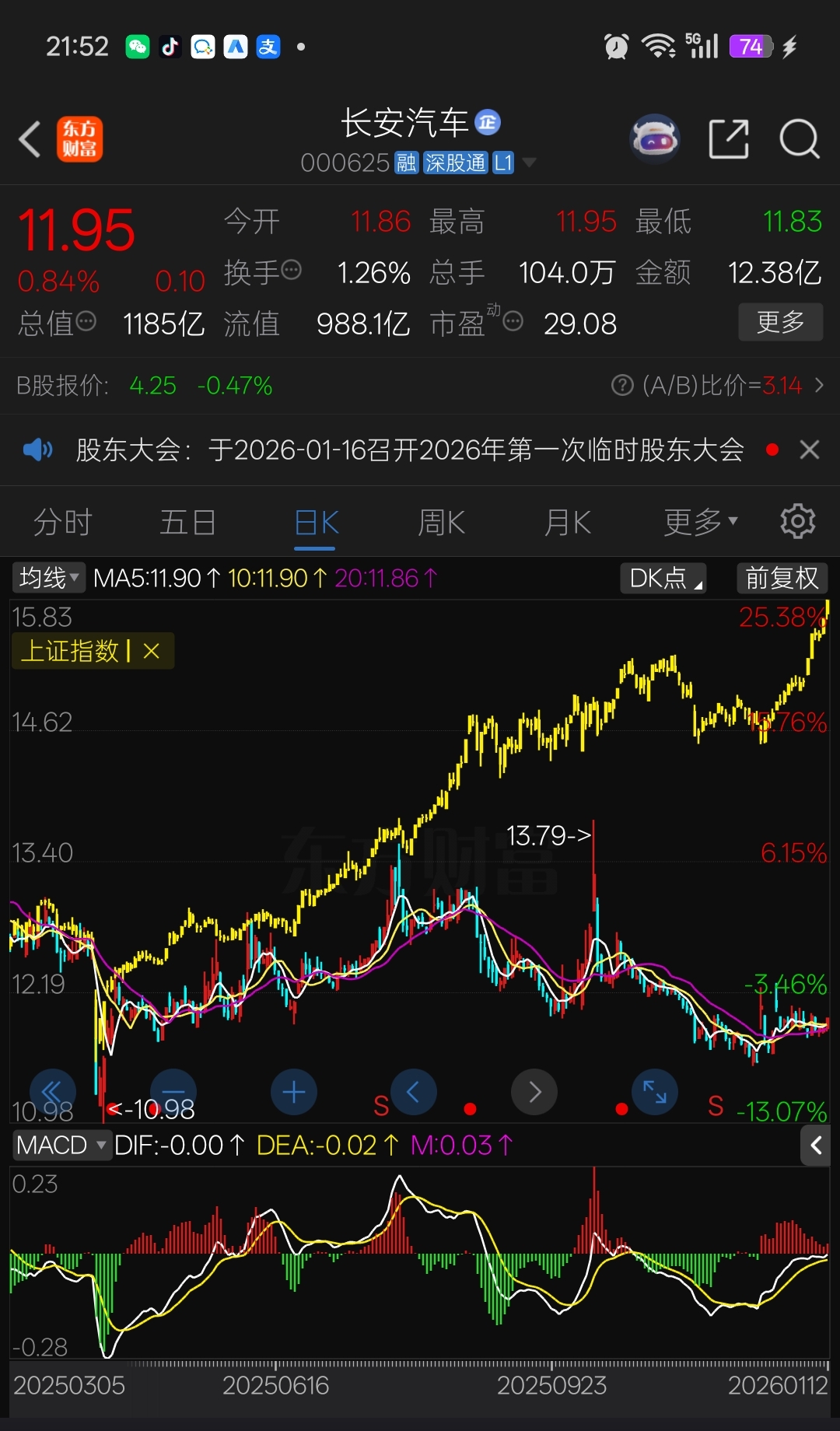This screenshot has height=1431, width=840.
Task: Tap the 10.98 low price marker
Action: click(151, 1109)
